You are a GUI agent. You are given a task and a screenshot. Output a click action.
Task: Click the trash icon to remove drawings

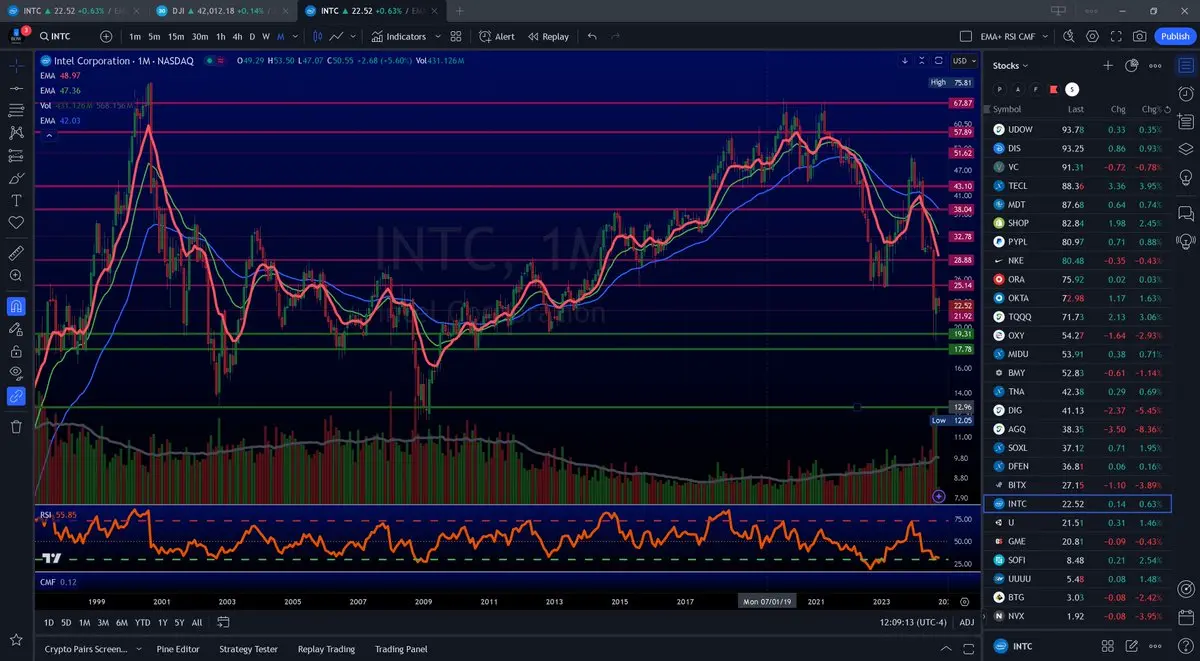click(x=16, y=427)
